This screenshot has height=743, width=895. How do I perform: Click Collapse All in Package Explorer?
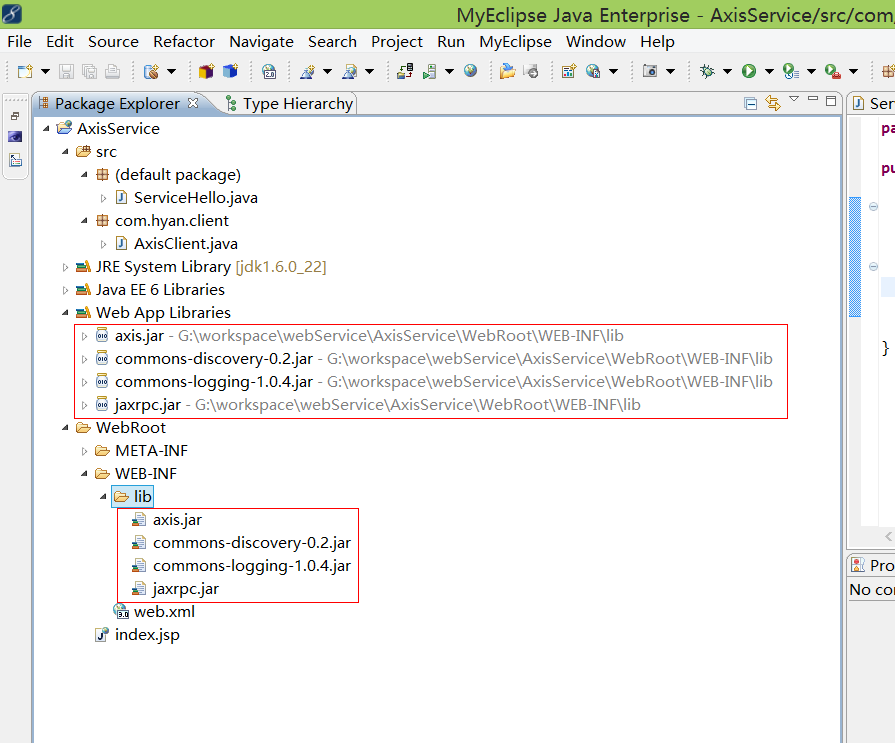[751, 104]
